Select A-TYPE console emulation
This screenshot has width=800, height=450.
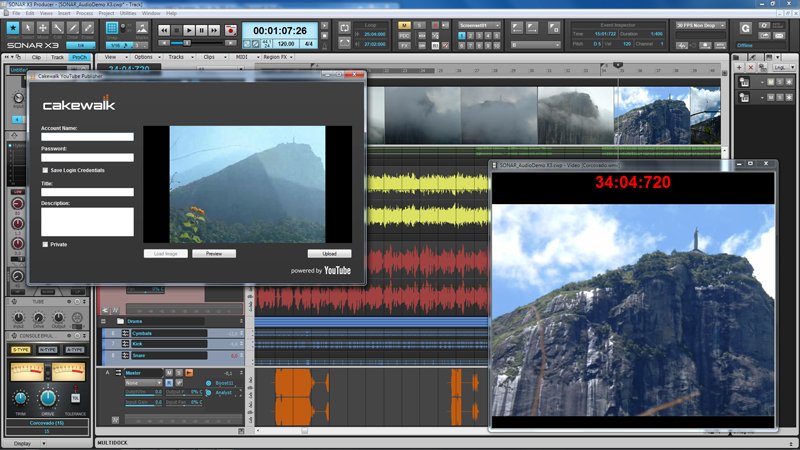74,349
